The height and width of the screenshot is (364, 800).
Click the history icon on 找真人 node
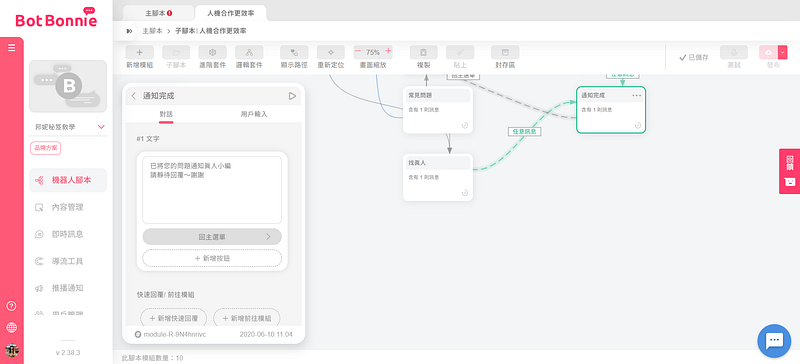(x=465, y=193)
